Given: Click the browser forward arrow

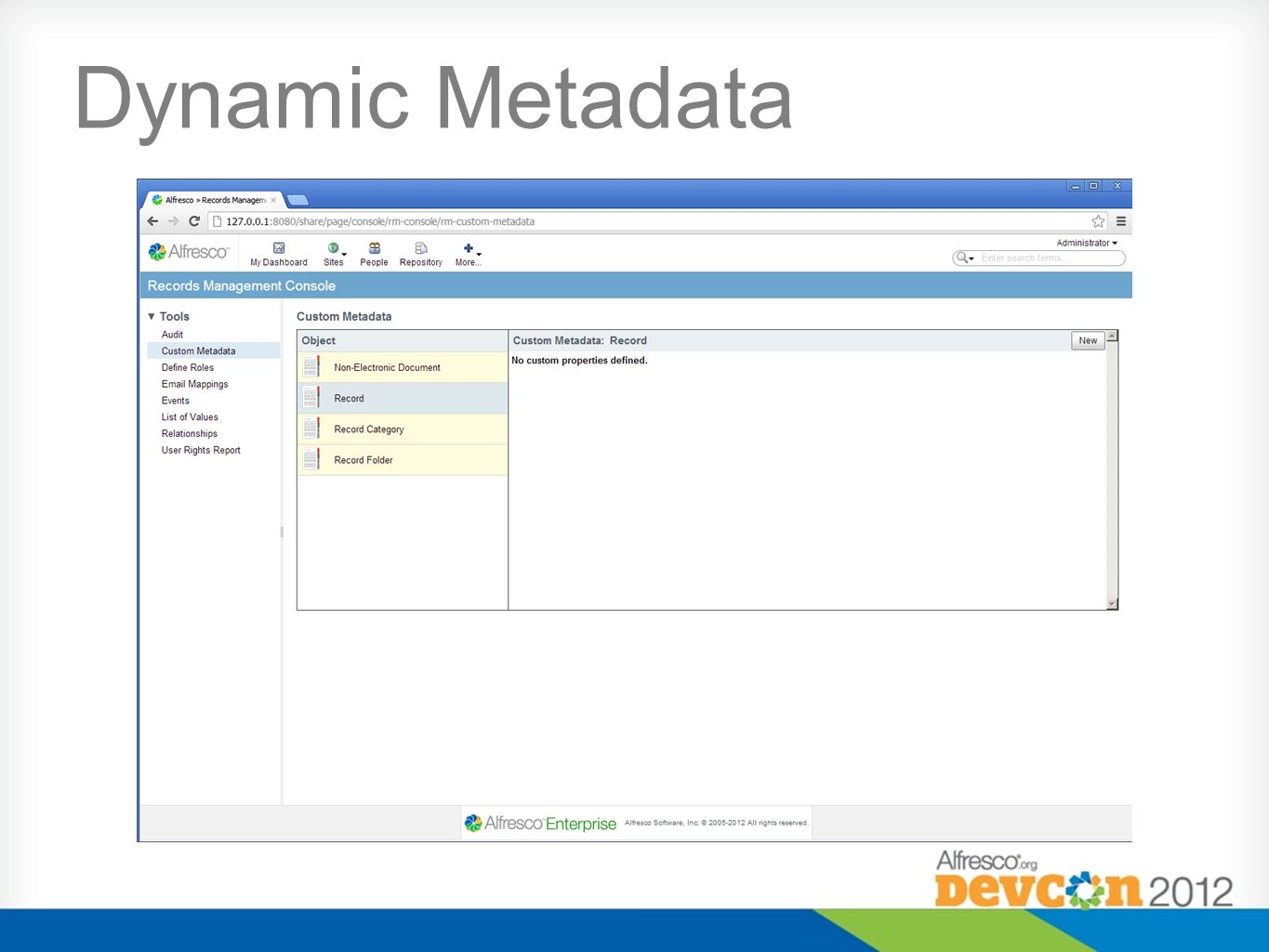Looking at the screenshot, I should (x=173, y=221).
